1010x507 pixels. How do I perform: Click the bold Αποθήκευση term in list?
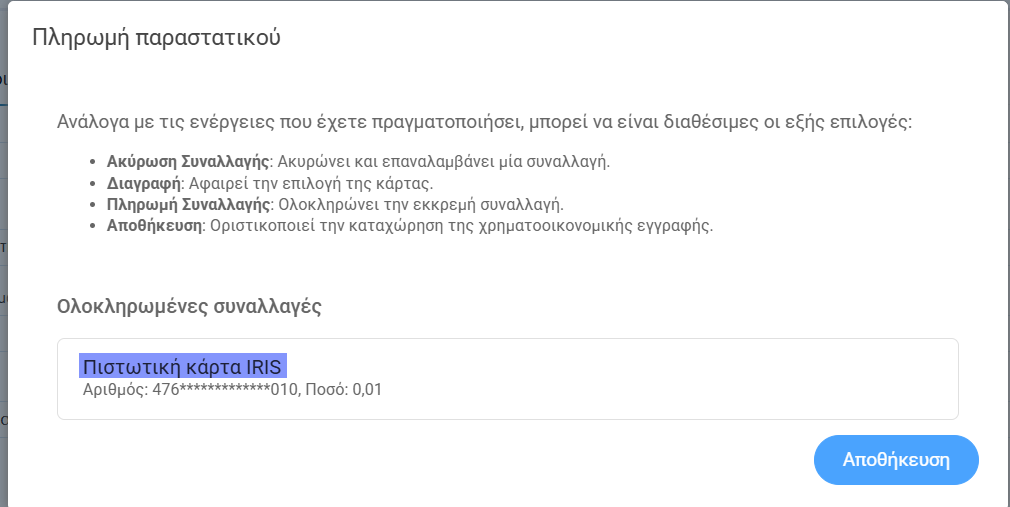pyautogui.click(x=153, y=225)
